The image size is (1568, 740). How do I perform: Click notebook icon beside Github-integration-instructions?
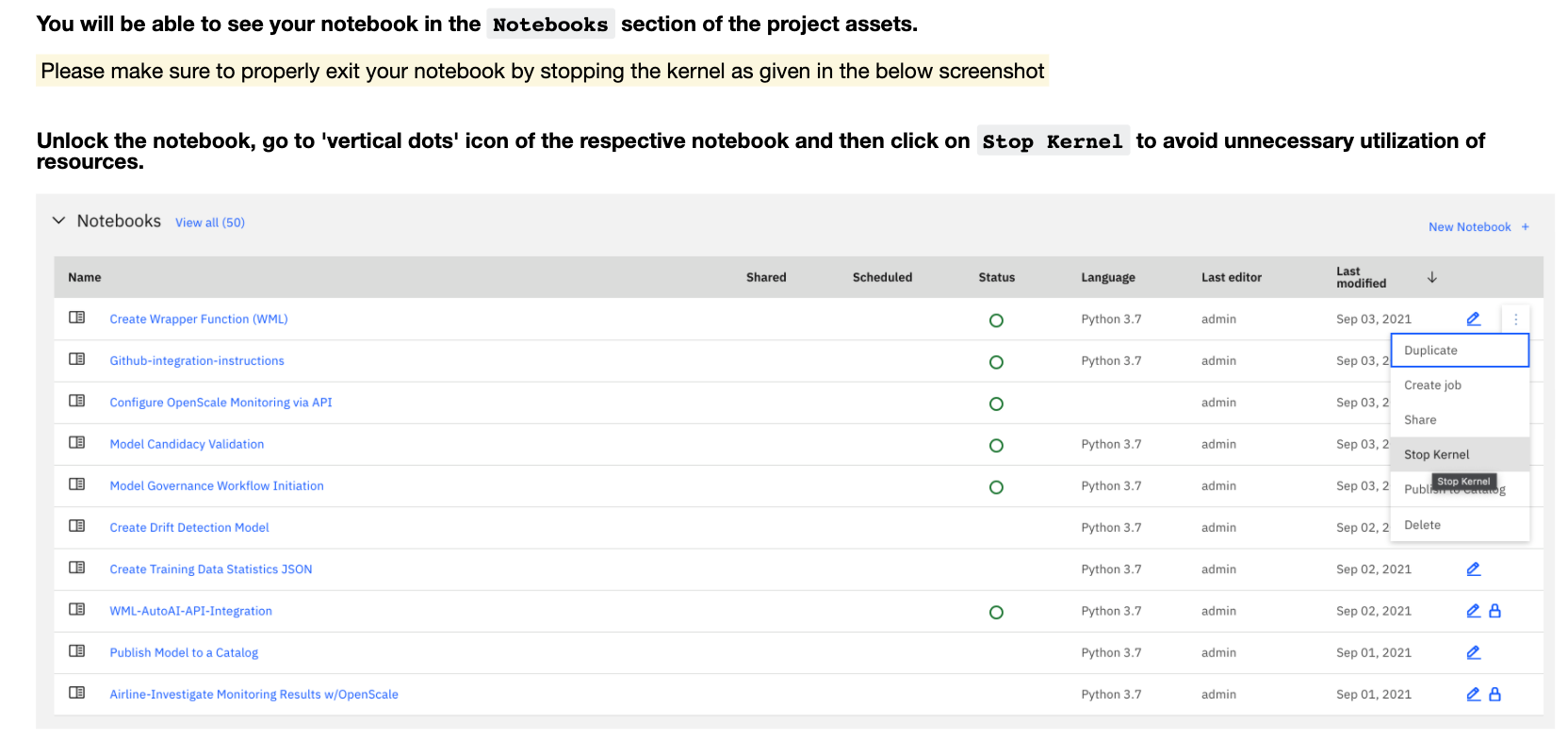[x=77, y=359]
